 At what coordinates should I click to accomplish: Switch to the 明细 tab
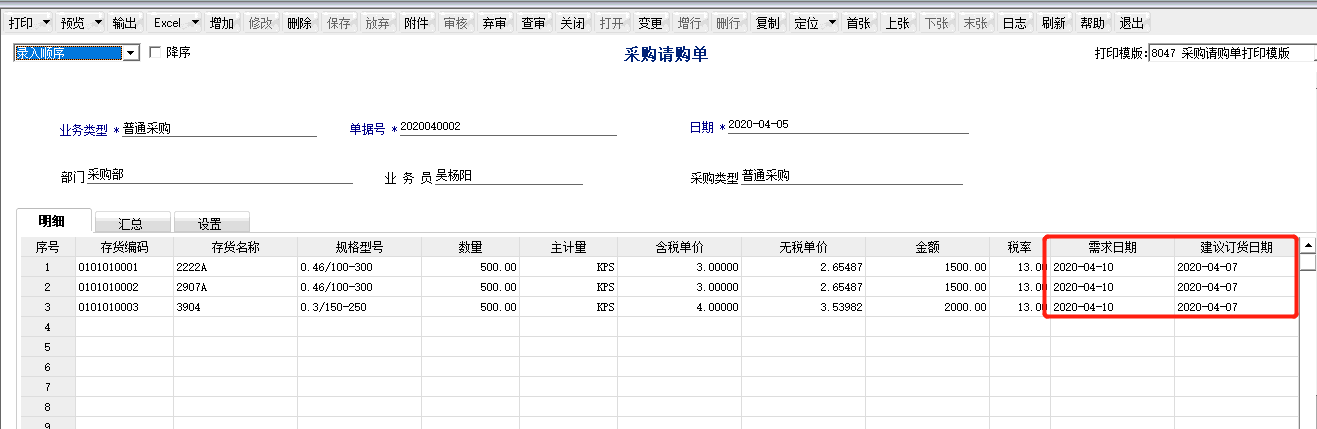tap(54, 222)
